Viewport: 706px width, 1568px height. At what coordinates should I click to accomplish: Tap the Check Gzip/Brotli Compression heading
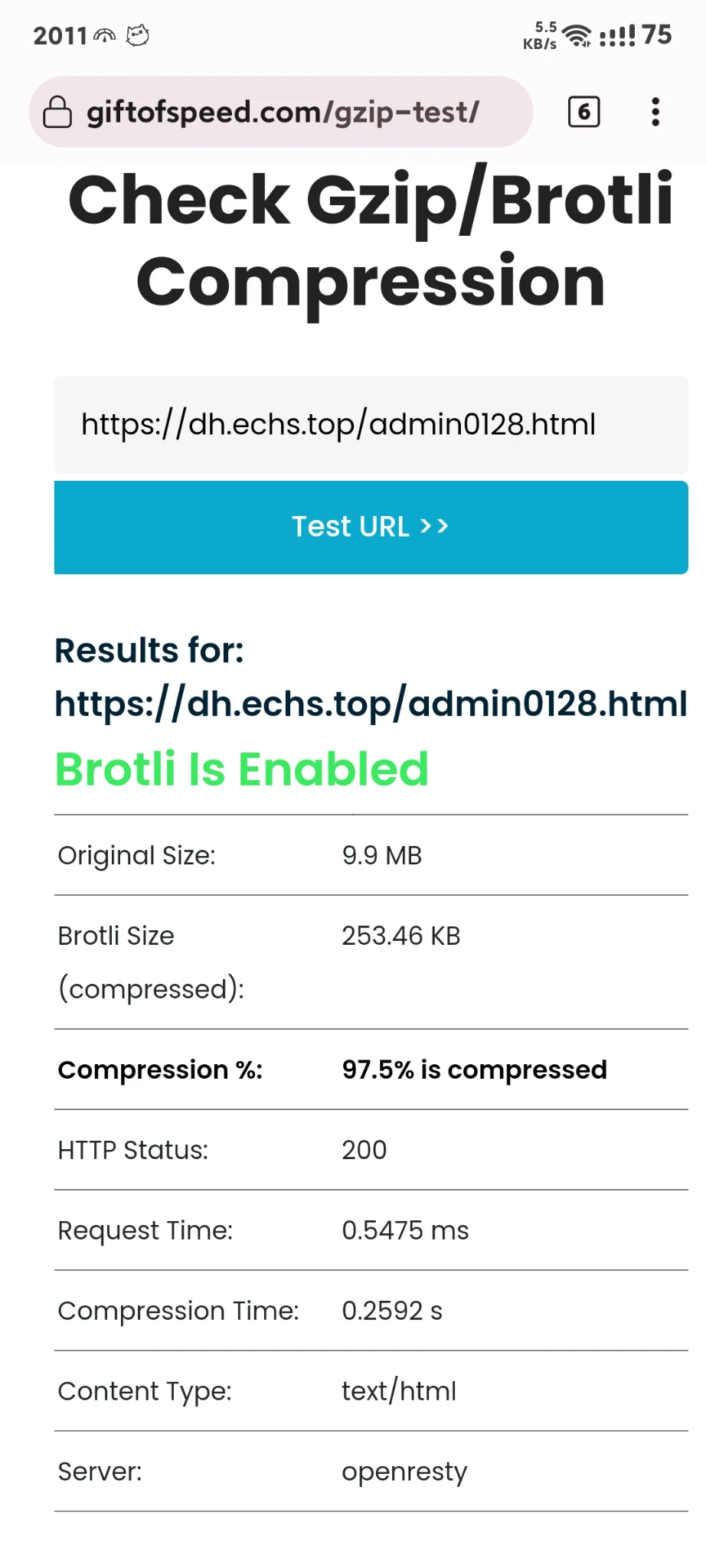pos(371,240)
